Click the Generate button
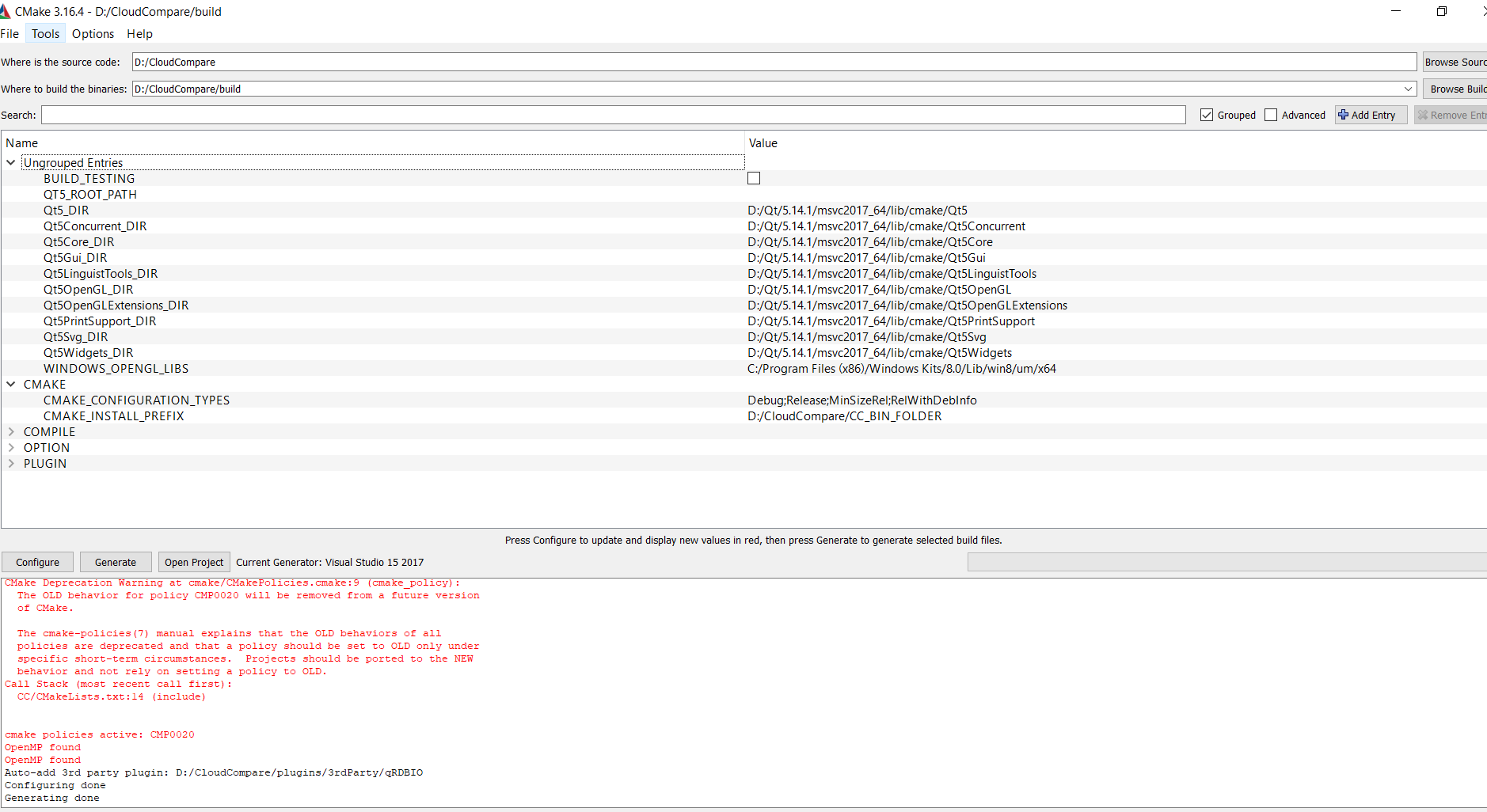This screenshot has height=812, width=1487. click(116, 562)
